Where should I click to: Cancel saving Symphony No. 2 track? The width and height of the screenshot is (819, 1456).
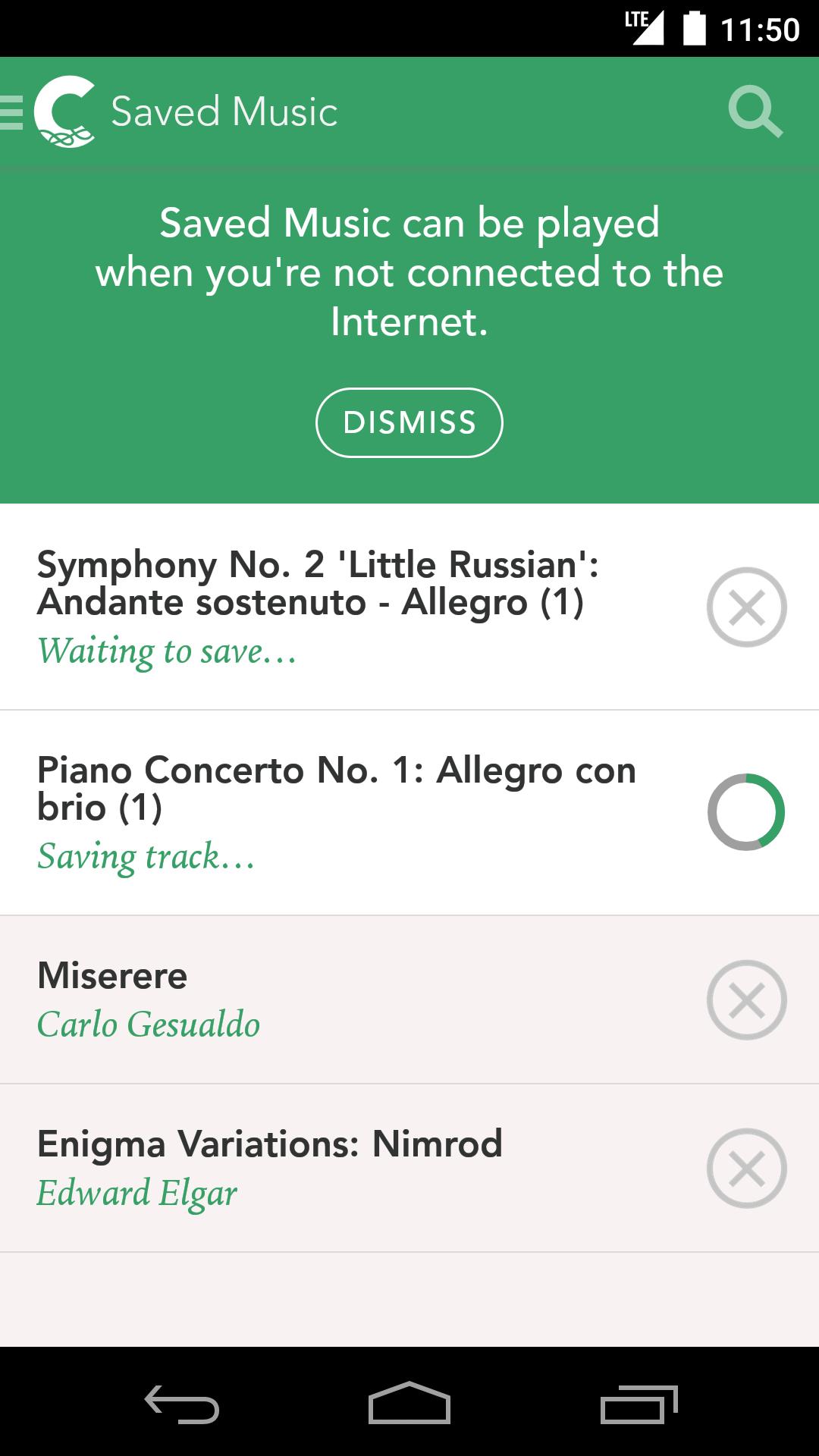pyautogui.click(x=746, y=607)
